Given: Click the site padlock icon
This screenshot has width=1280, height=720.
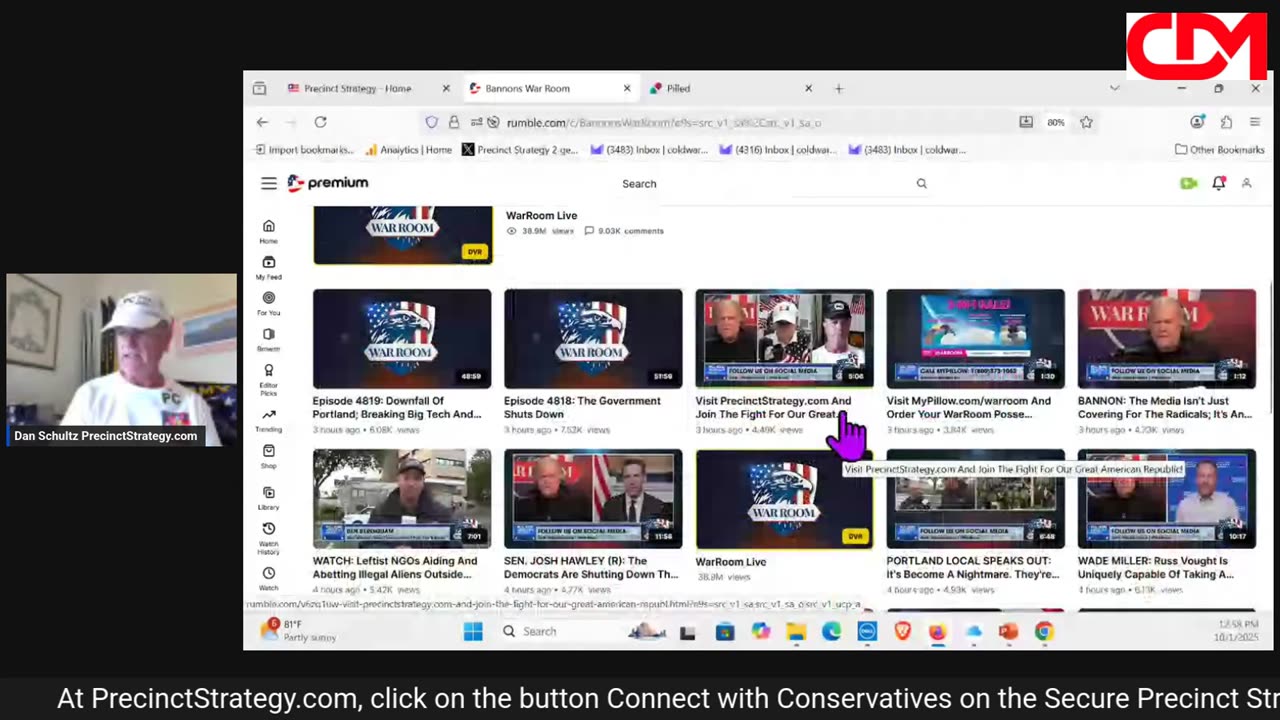Looking at the screenshot, I should tap(453, 122).
